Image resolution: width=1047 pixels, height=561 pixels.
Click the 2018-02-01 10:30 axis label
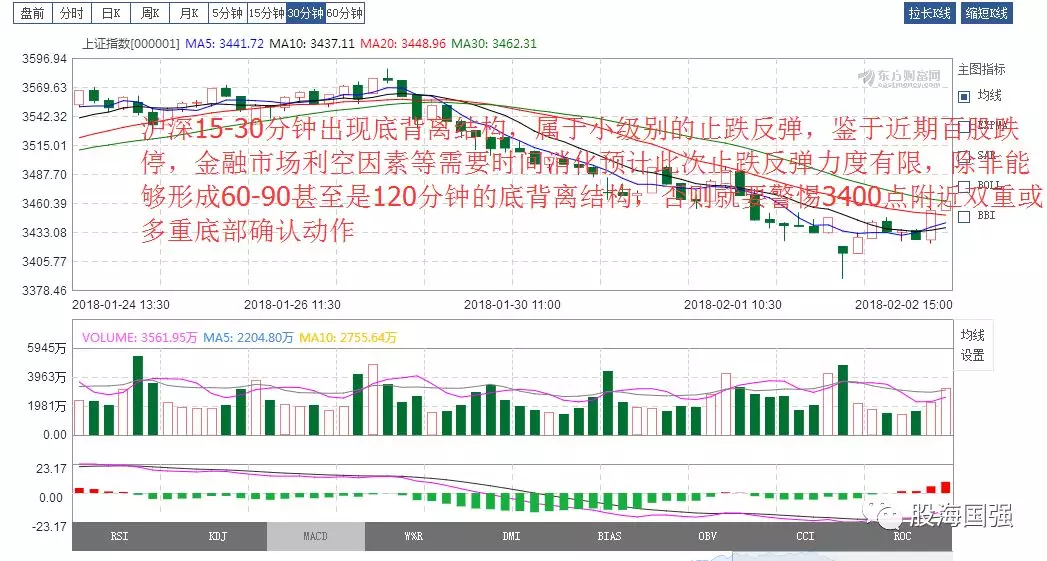point(732,305)
